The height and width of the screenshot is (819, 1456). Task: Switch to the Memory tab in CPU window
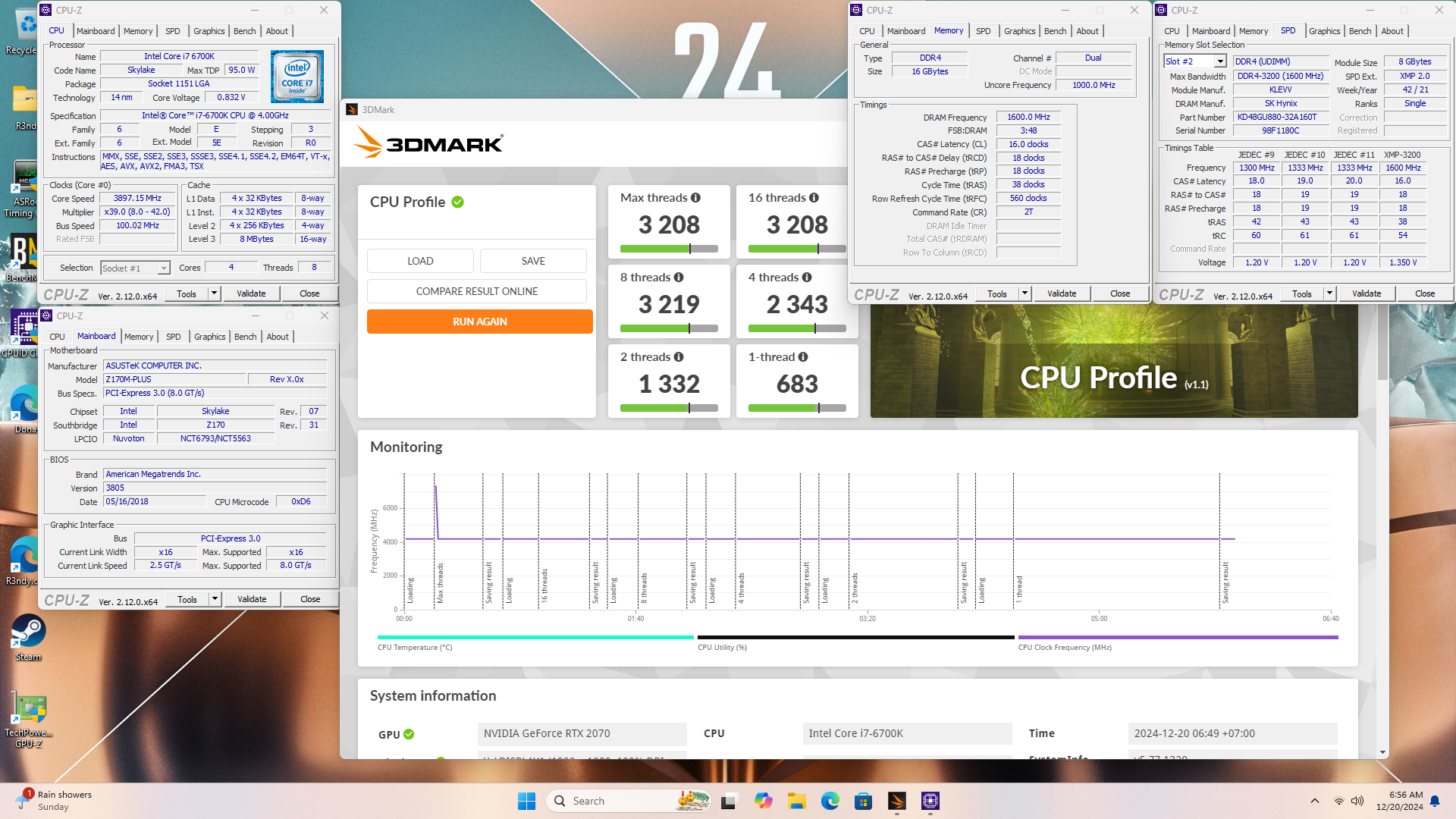[x=138, y=31]
